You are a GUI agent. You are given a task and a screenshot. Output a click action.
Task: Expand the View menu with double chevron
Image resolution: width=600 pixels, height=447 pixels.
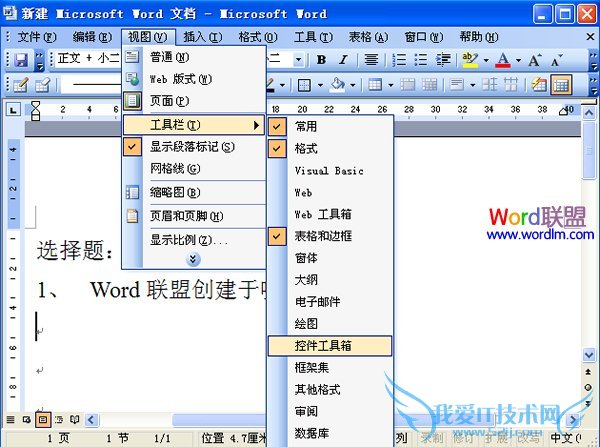click(193, 259)
